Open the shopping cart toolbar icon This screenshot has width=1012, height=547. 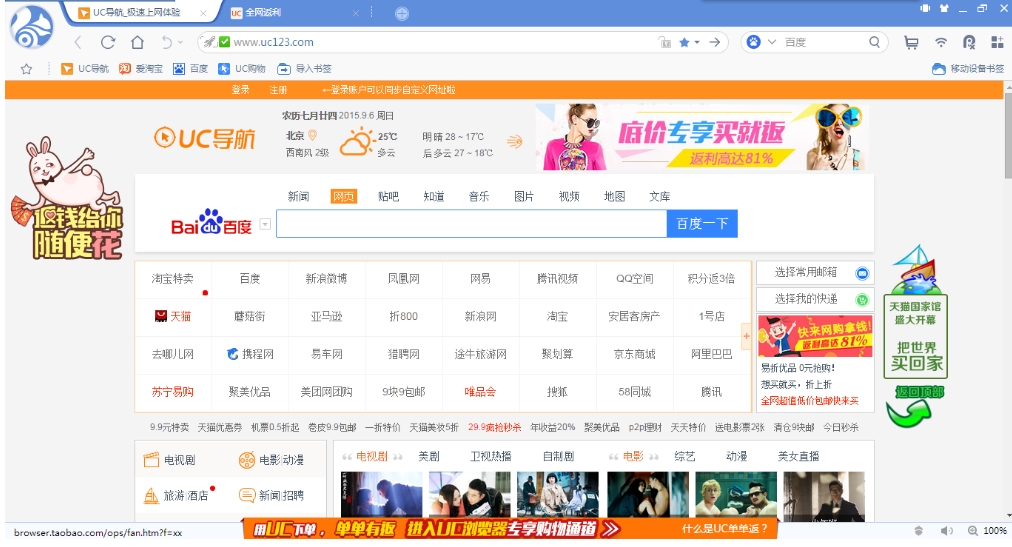coord(911,43)
